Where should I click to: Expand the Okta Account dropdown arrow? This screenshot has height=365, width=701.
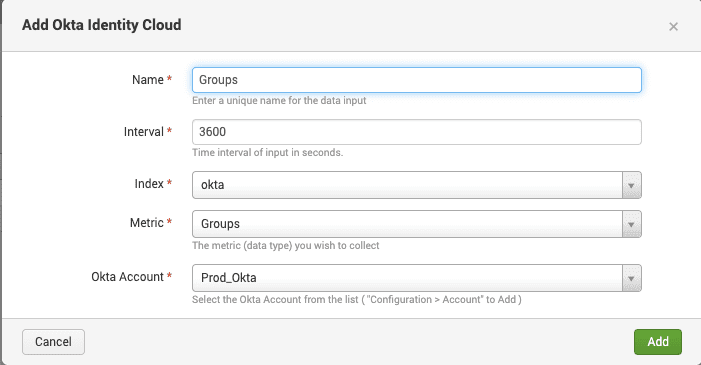pos(632,278)
